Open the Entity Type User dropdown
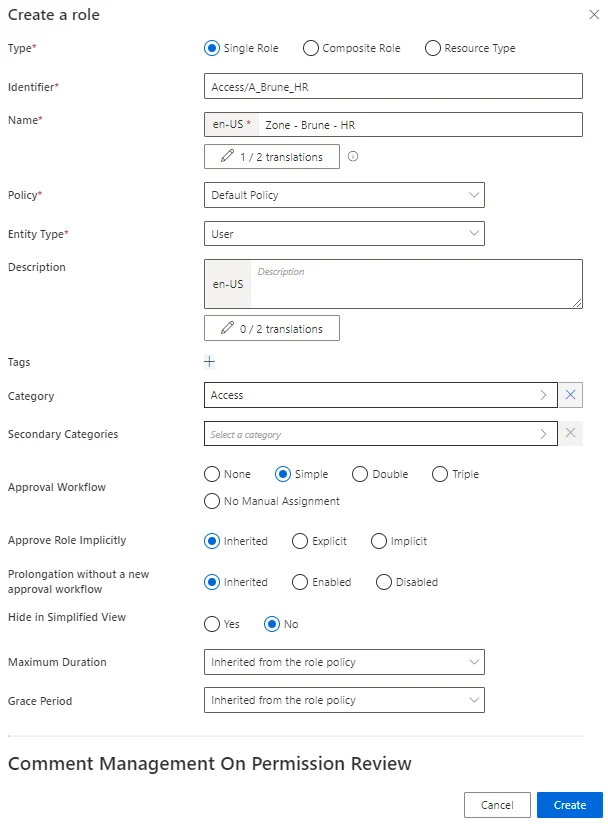Image resolution: width=608 pixels, height=827 pixels. coord(344,234)
